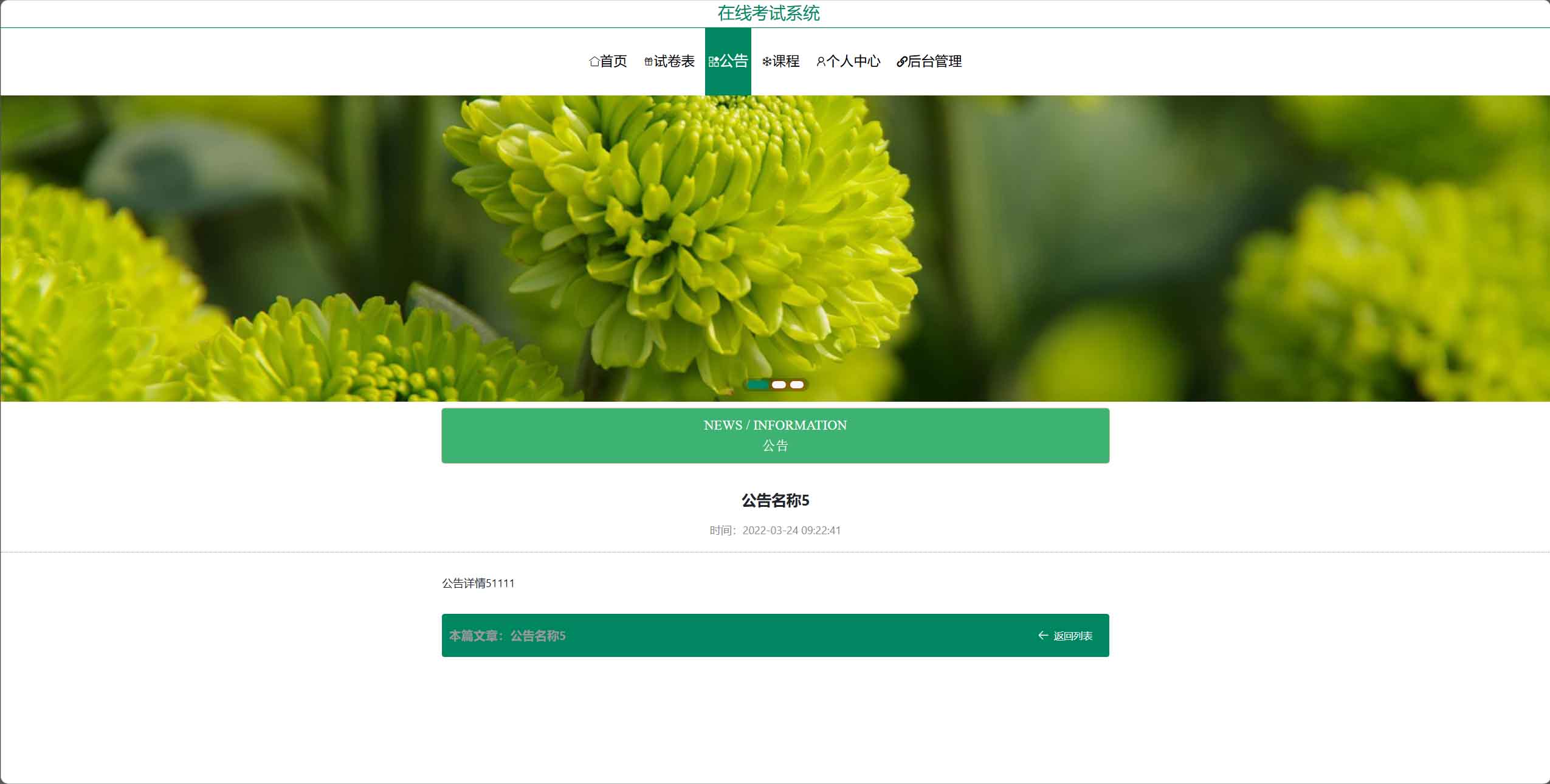Viewport: 1550px width, 784px height.
Task: Click the person icon beside 个人中心
Action: (x=821, y=61)
